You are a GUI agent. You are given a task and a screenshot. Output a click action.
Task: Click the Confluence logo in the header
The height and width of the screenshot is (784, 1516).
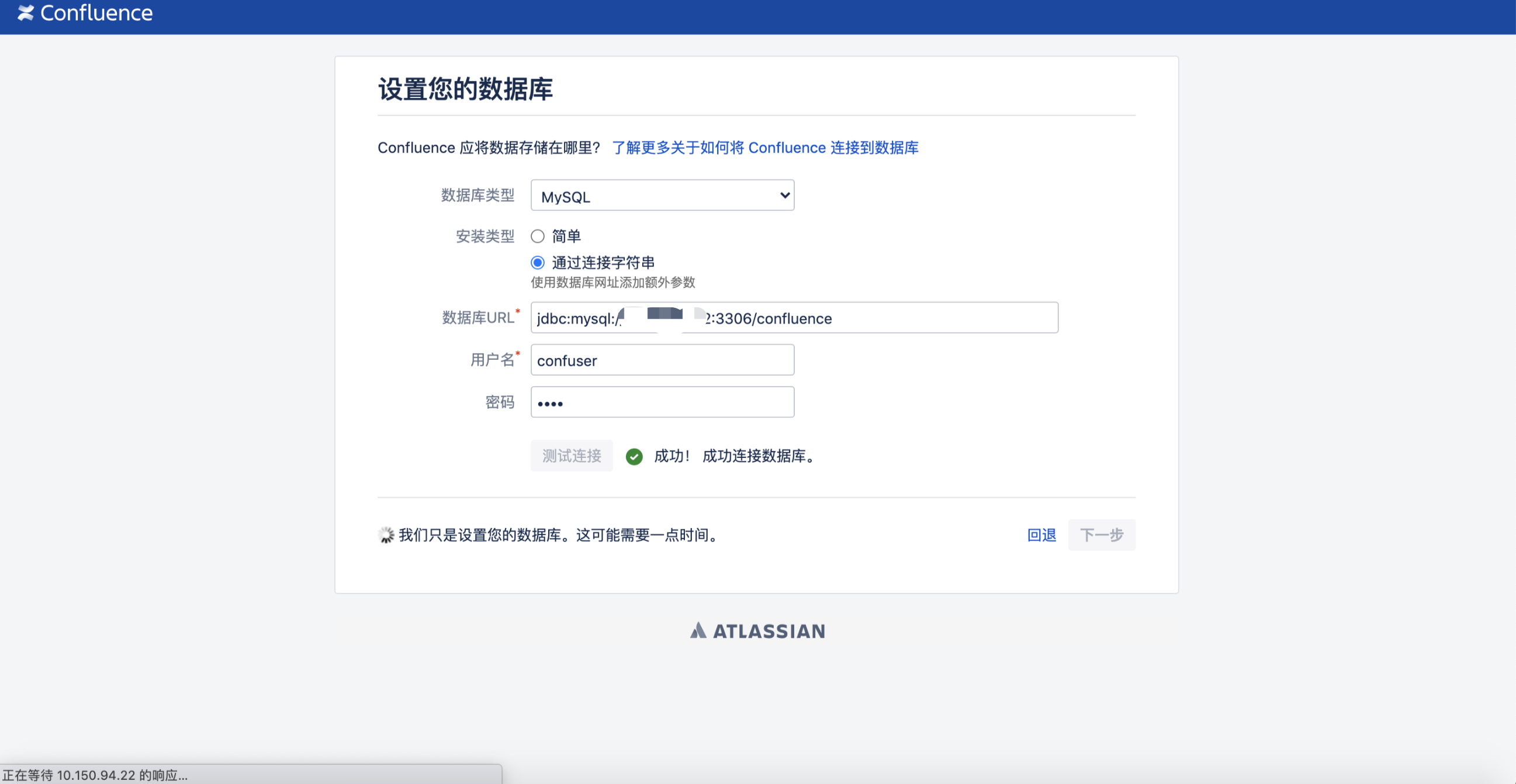tap(84, 12)
